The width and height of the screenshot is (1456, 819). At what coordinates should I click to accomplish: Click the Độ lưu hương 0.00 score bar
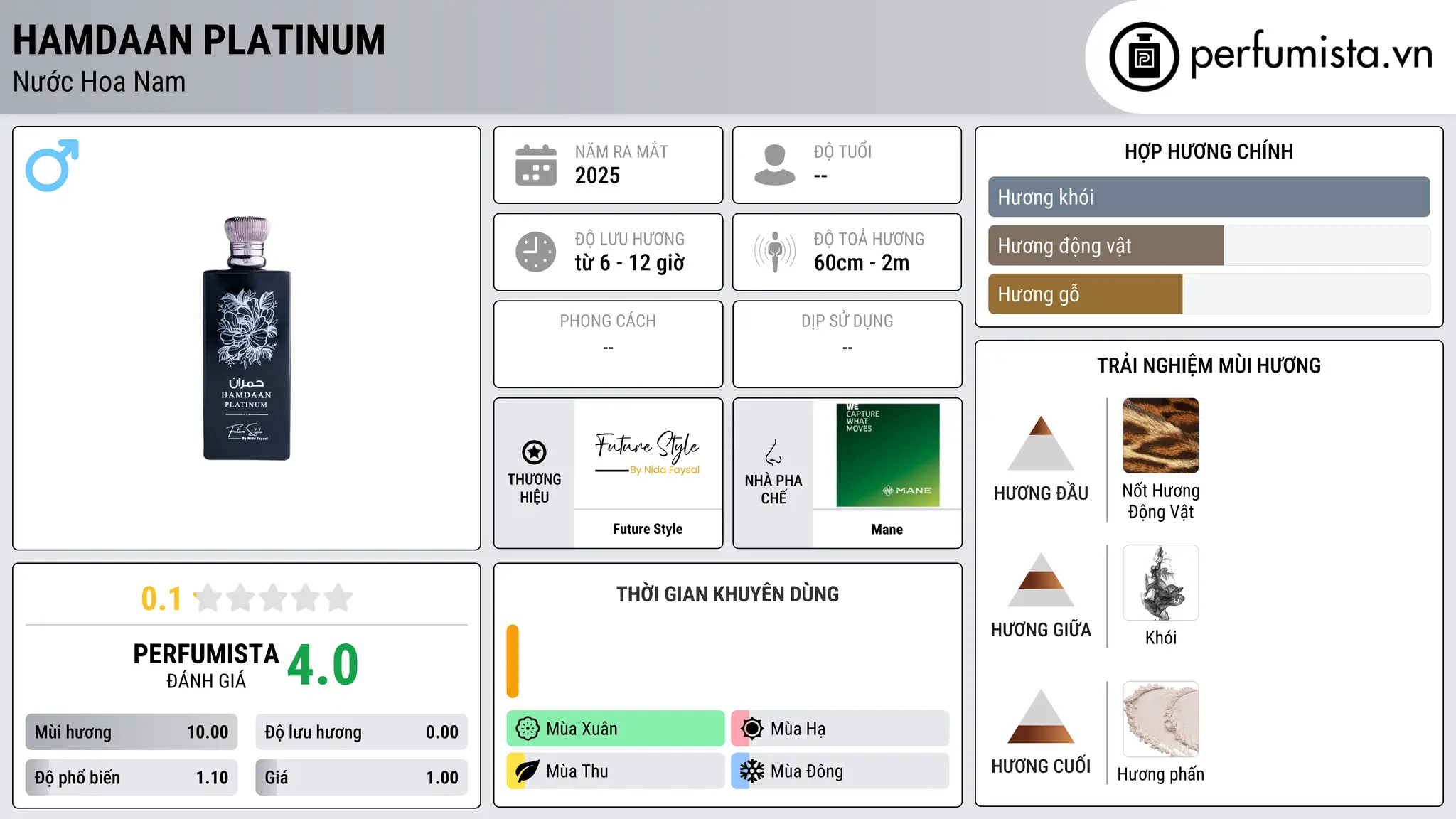362,732
